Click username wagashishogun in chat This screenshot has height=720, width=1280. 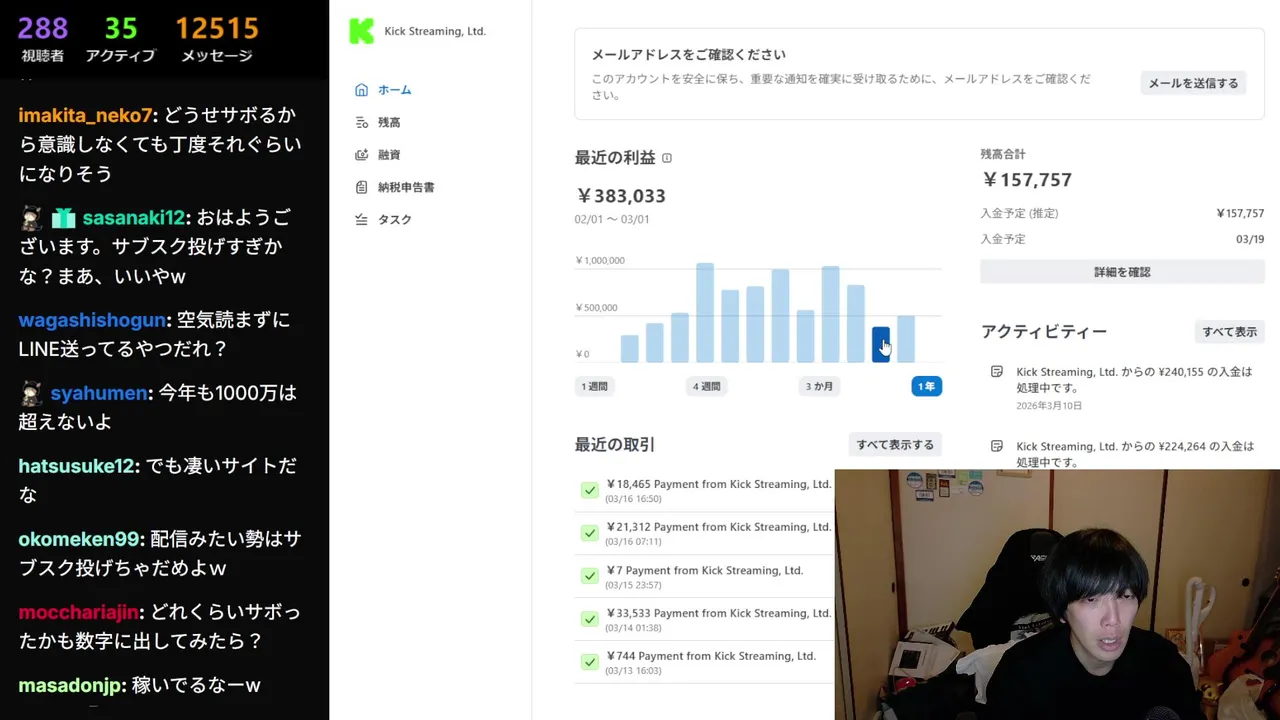pos(92,320)
